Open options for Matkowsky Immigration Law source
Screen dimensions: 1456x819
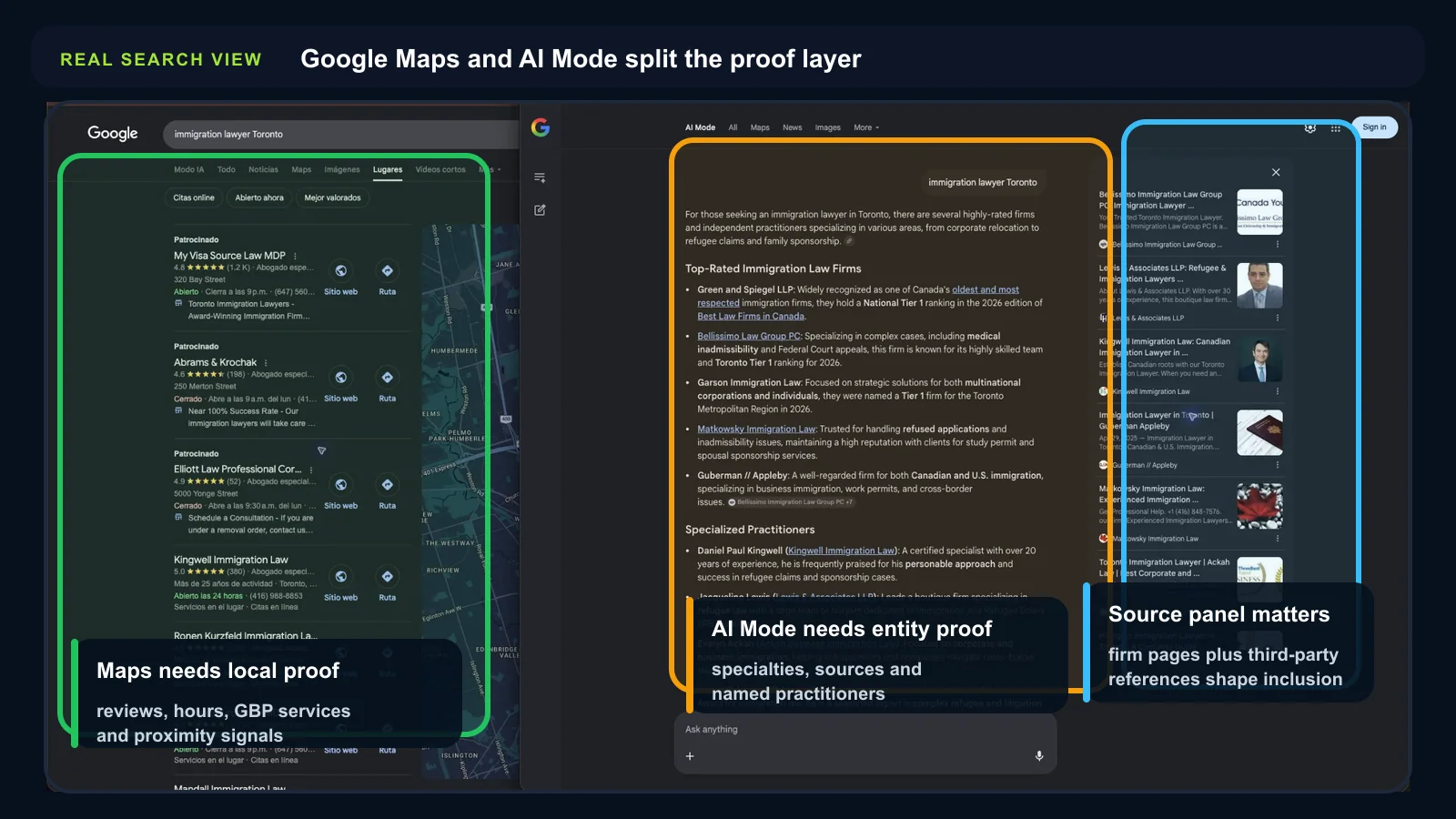pyautogui.click(x=1278, y=539)
